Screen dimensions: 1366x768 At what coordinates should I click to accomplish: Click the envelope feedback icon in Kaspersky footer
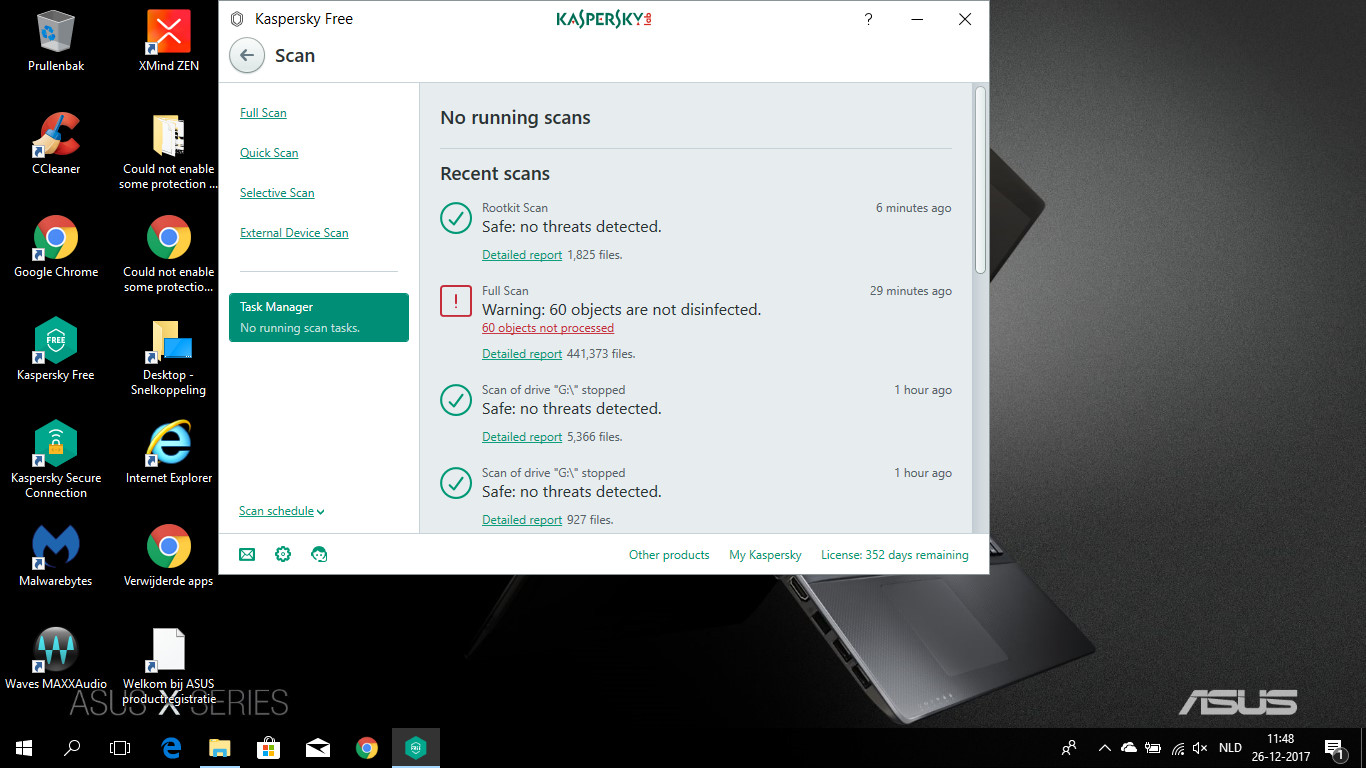coord(247,554)
